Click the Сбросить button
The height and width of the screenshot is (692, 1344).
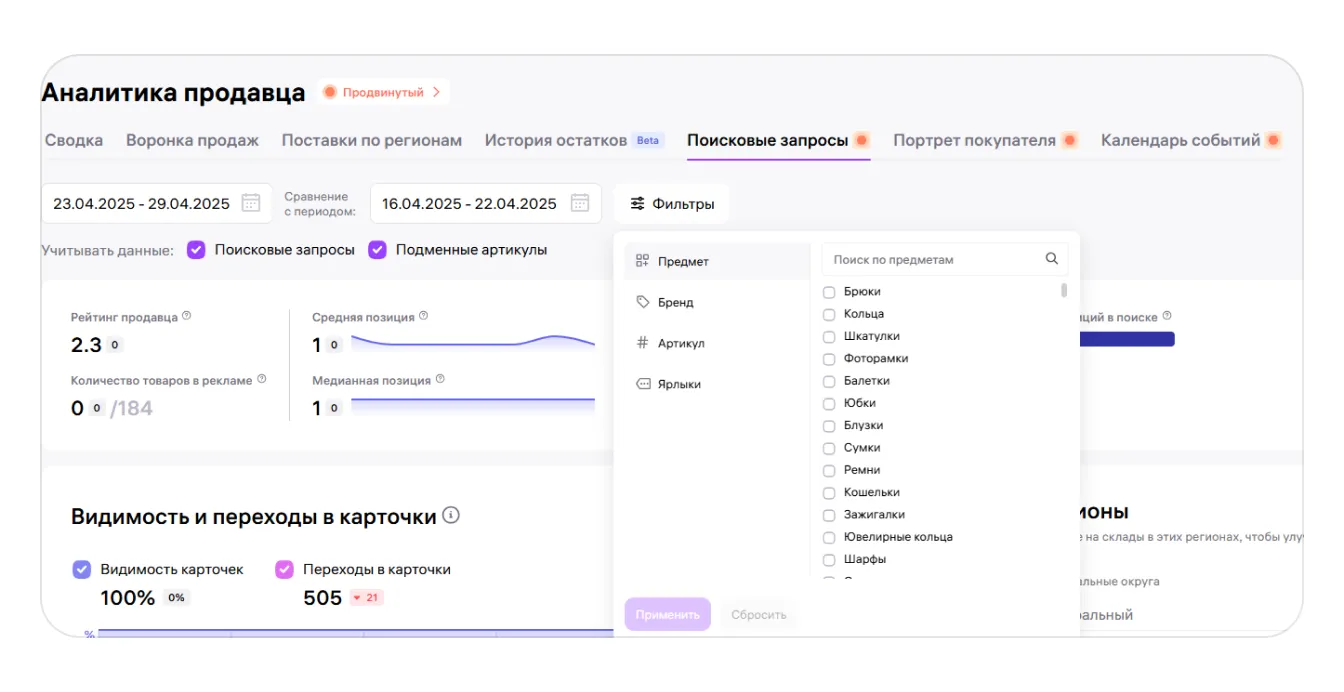758,614
